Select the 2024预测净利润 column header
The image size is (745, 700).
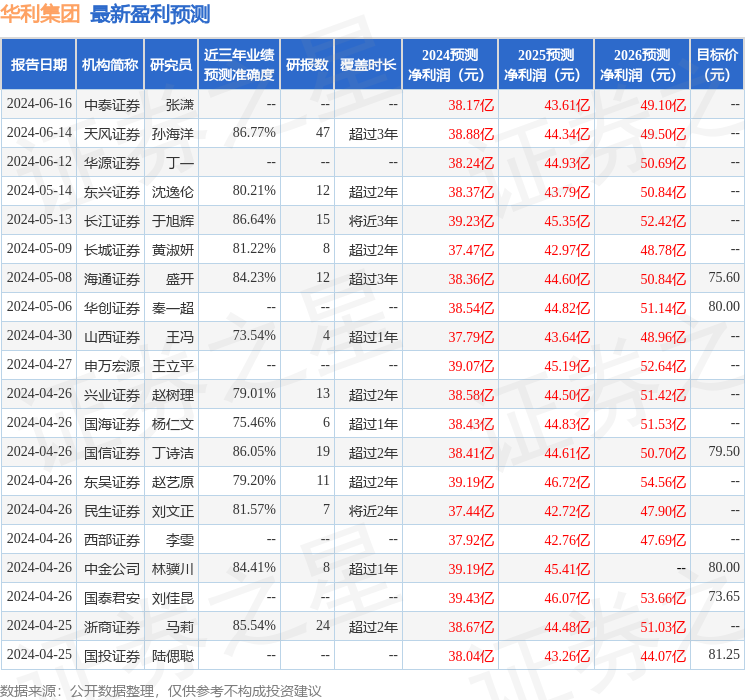click(x=450, y=65)
